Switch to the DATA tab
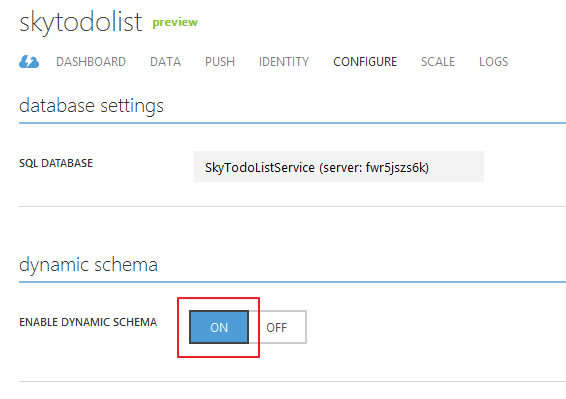Screen dimensions: 566x399 click(165, 62)
